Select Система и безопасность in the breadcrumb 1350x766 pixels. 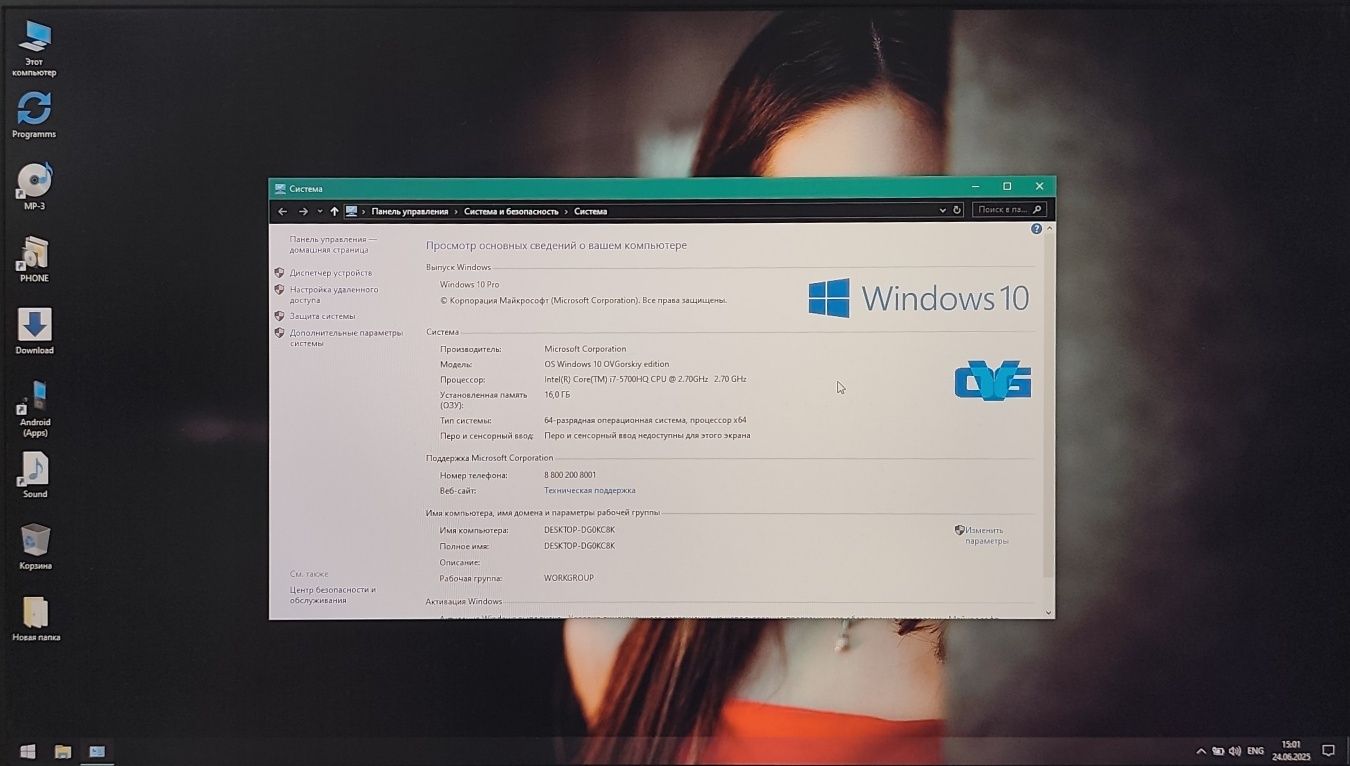(511, 211)
